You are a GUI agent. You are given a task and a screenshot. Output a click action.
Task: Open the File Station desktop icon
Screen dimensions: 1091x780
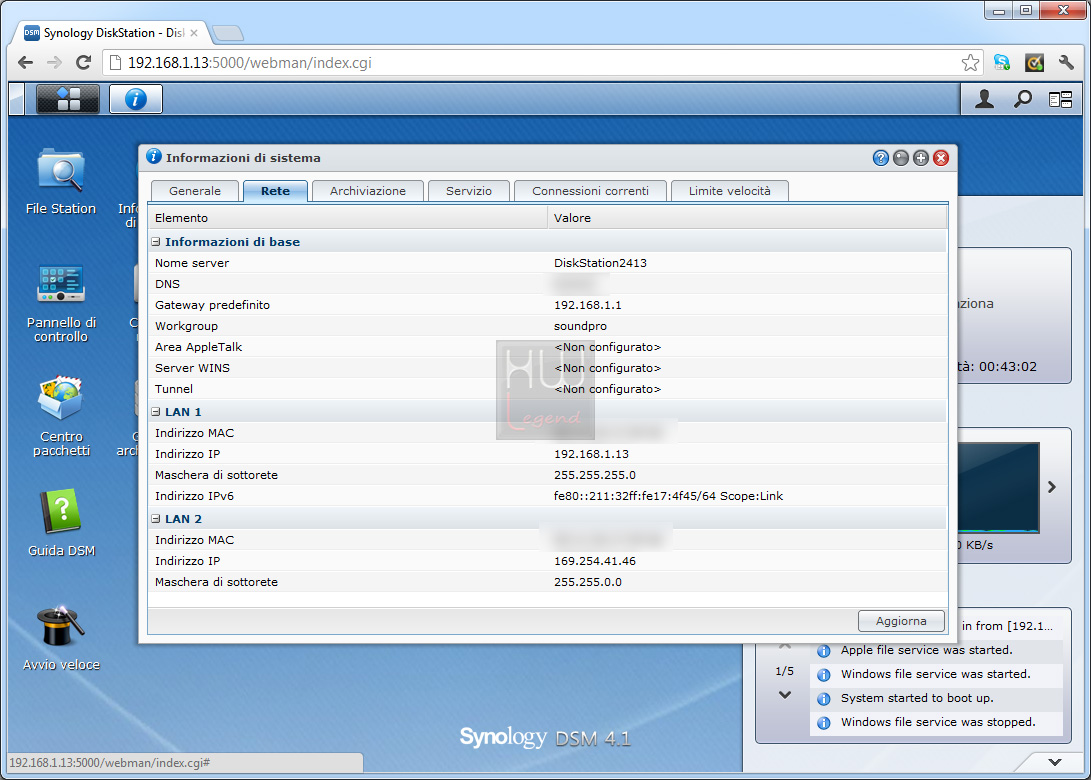pyautogui.click(x=61, y=182)
